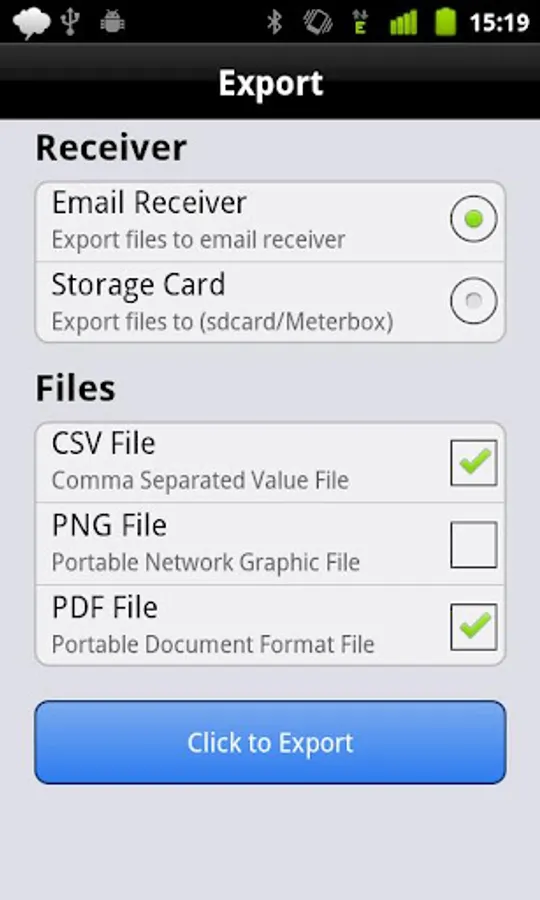Select the Email Receiver radio button
Image resolution: width=540 pixels, height=900 pixels.
coord(473,219)
